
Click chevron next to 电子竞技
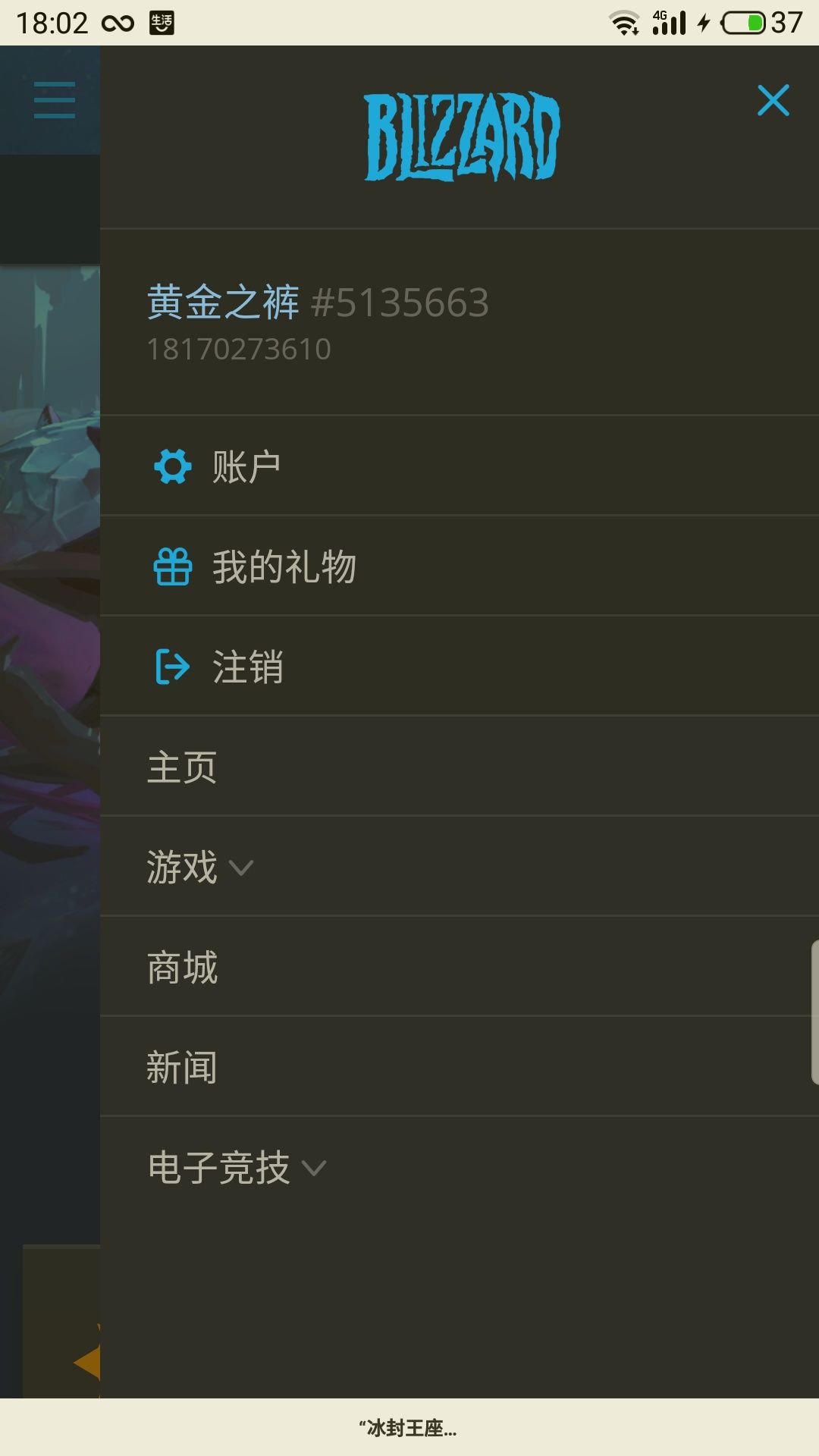314,1169
